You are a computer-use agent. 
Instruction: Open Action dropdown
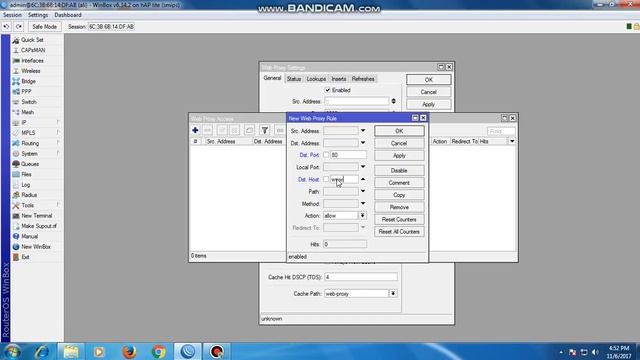(x=362, y=216)
